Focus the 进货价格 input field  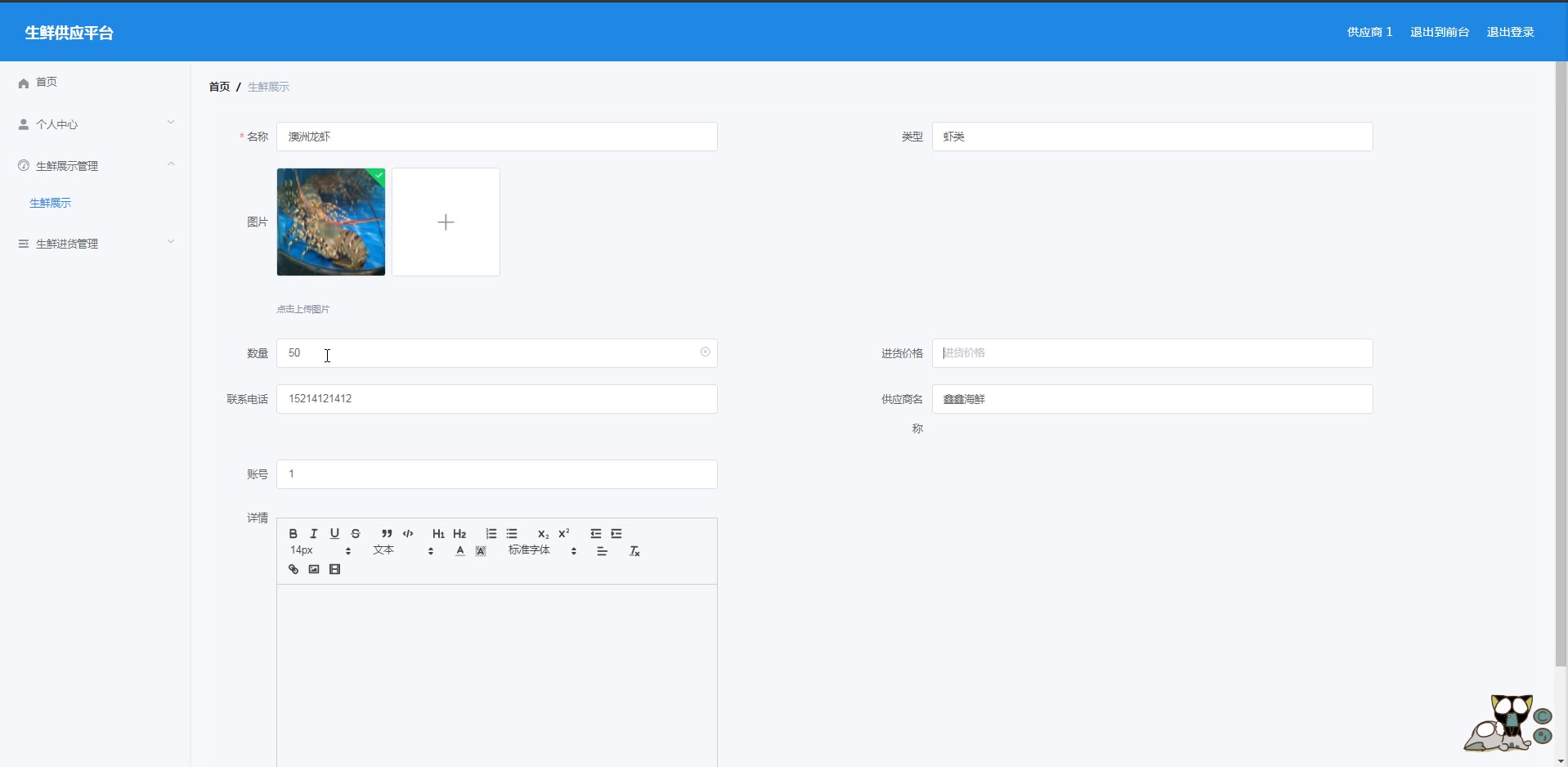(1152, 353)
